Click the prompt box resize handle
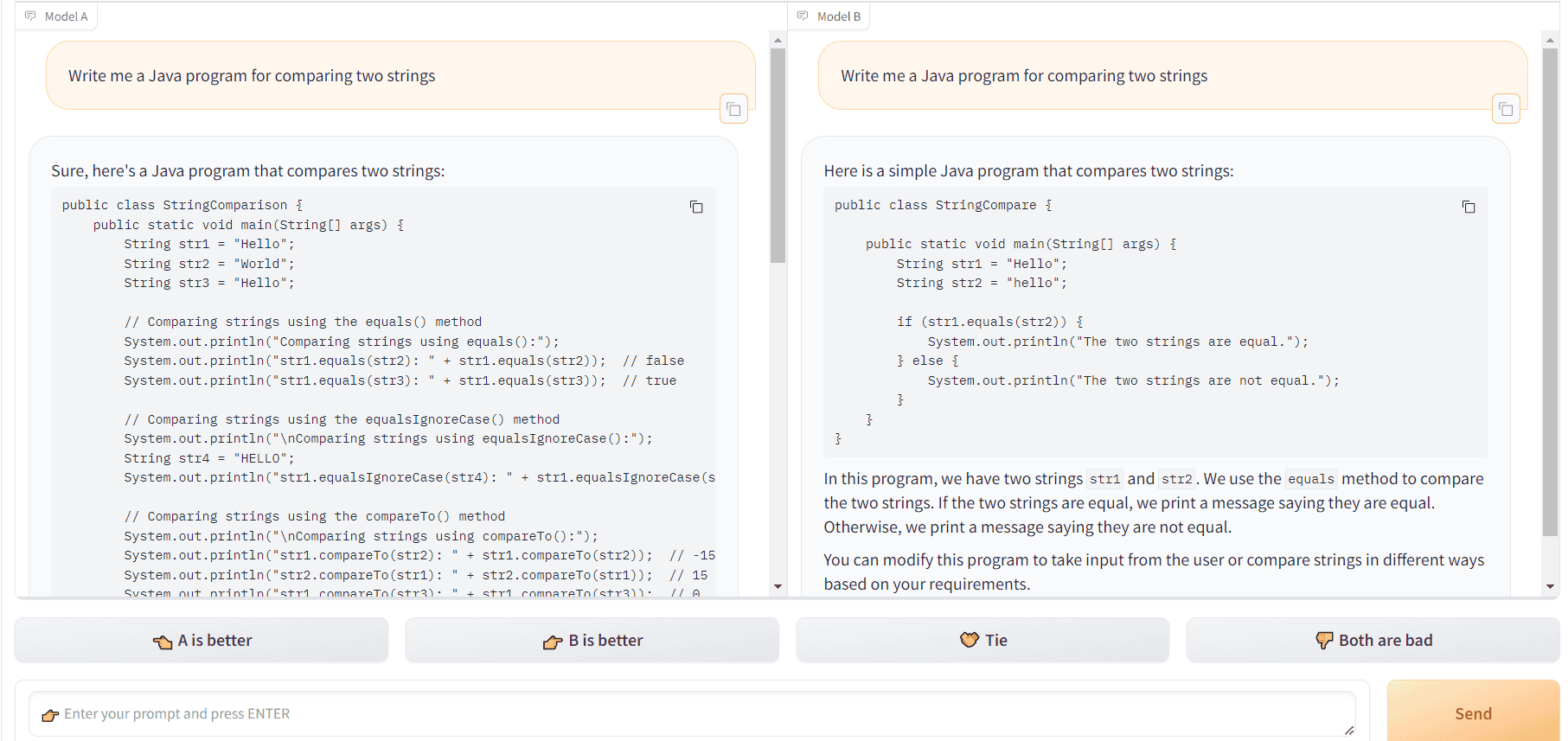 pyautogui.click(x=1348, y=731)
